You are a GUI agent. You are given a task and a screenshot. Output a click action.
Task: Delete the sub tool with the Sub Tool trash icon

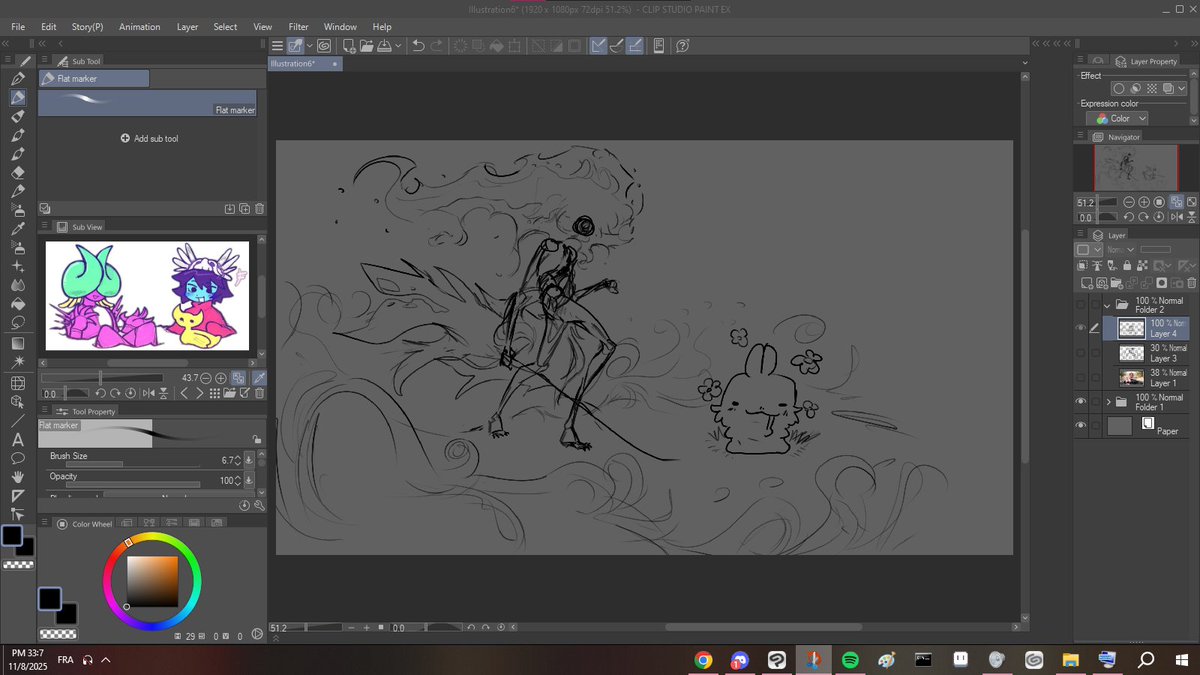[259, 209]
